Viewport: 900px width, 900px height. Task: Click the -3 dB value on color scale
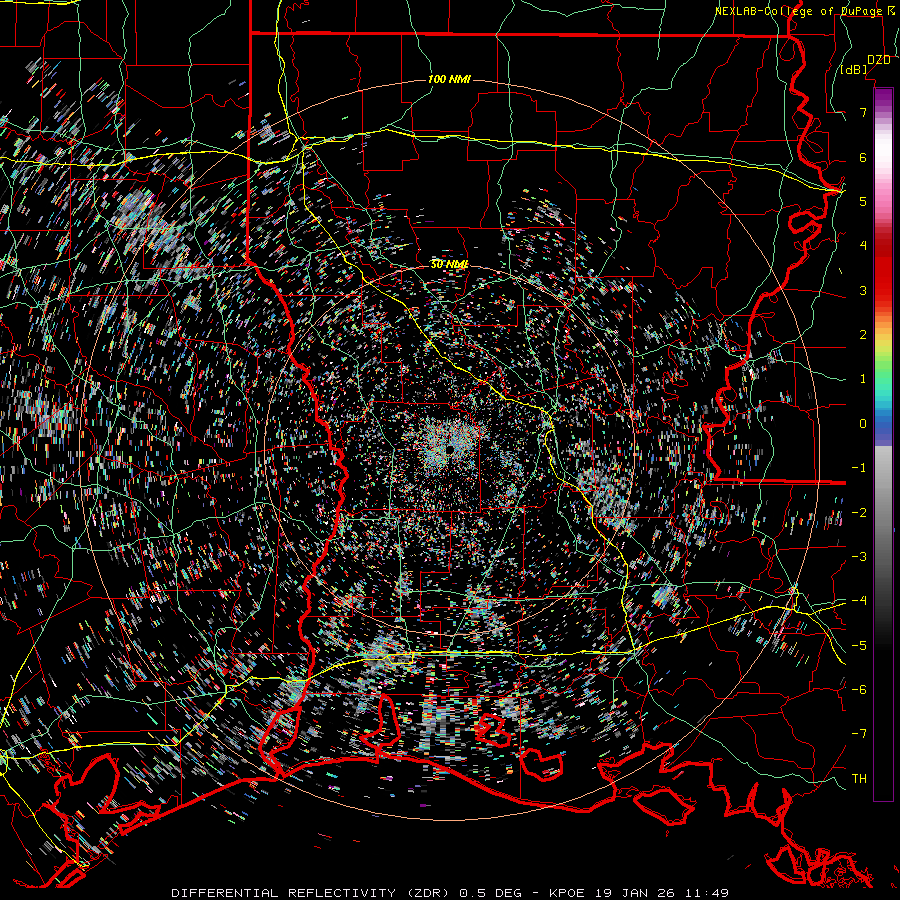(x=859, y=557)
